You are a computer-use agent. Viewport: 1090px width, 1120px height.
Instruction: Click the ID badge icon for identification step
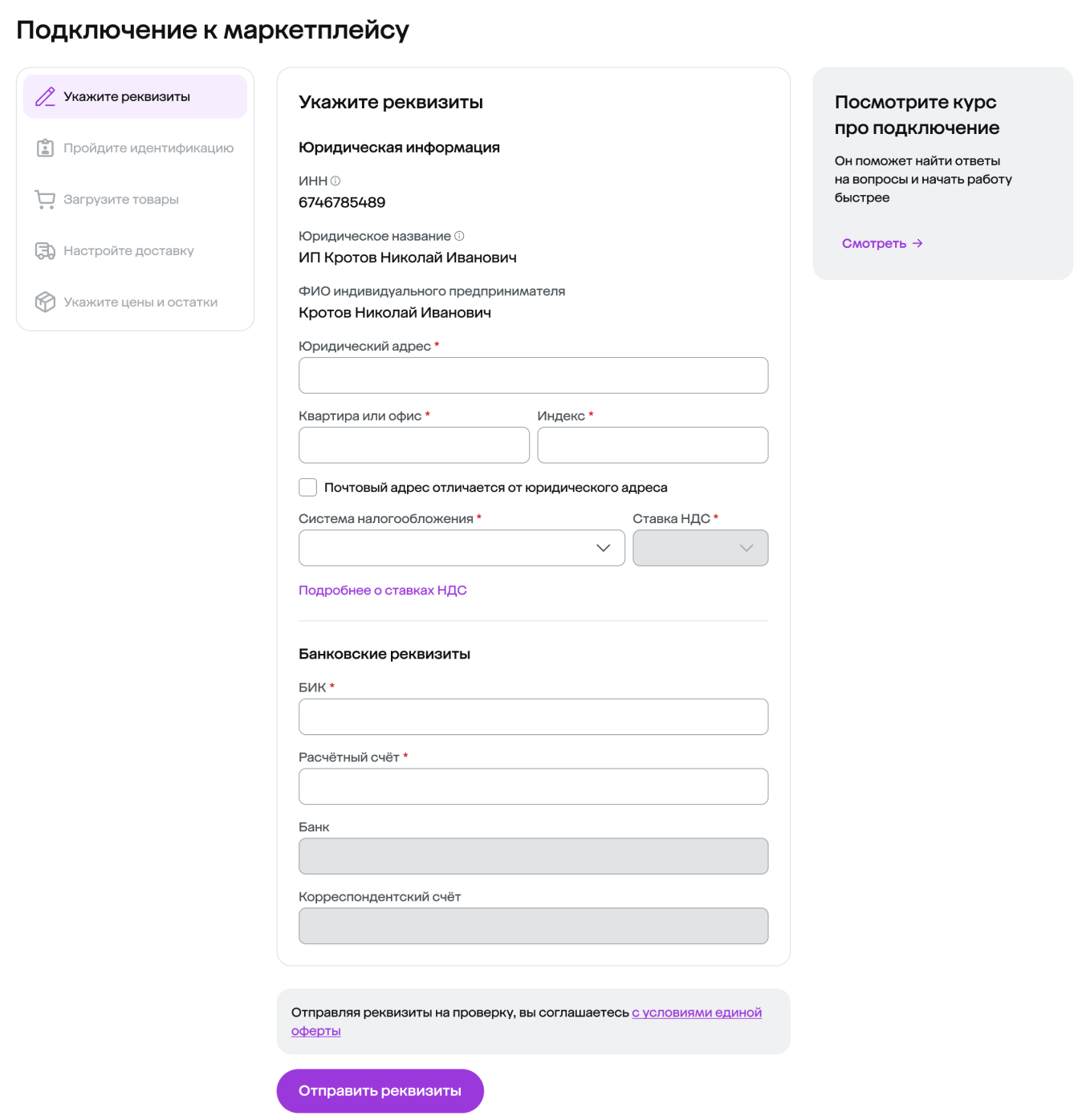(x=46, y=148)
